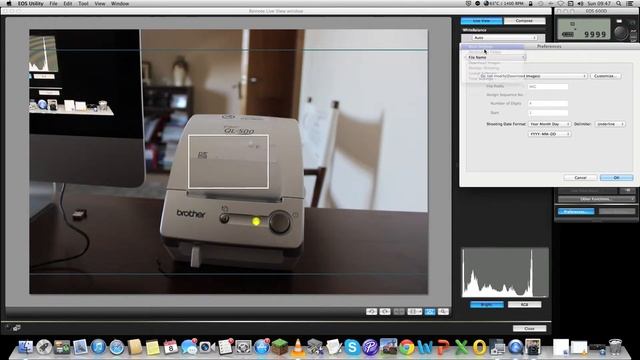
Task: Open Messages from the Dock
Action: pos(189,347)
